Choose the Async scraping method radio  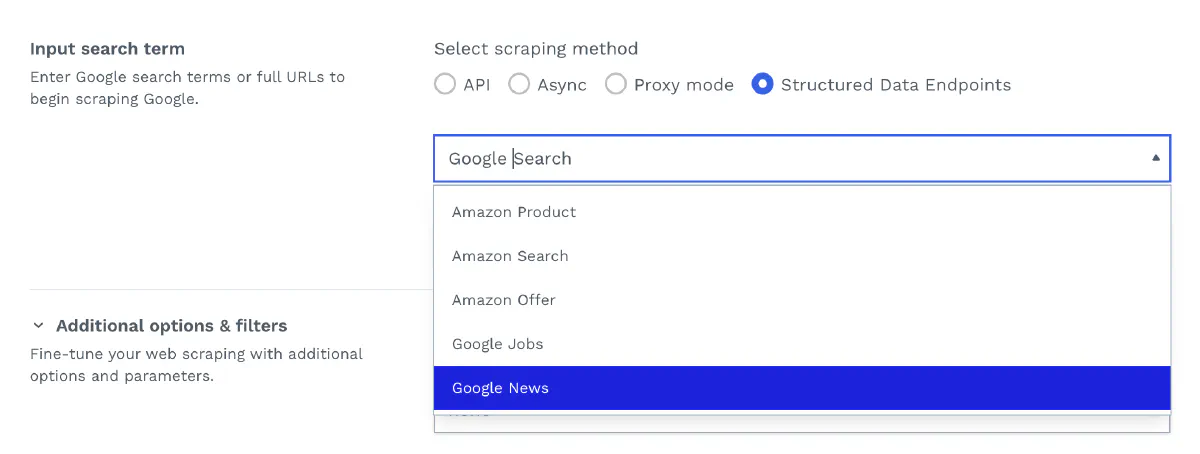point(519,85)
